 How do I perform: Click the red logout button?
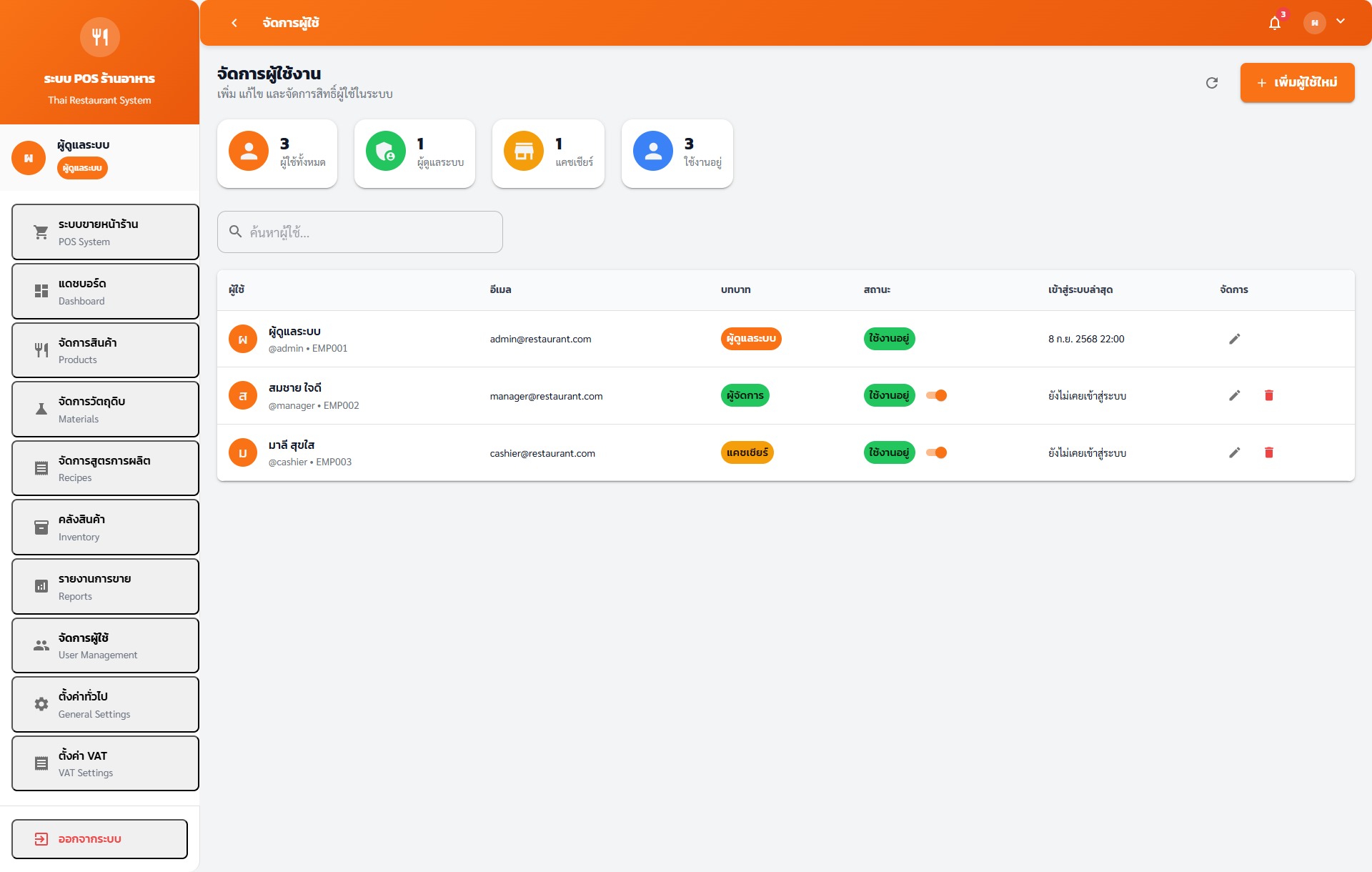(100, 838)
